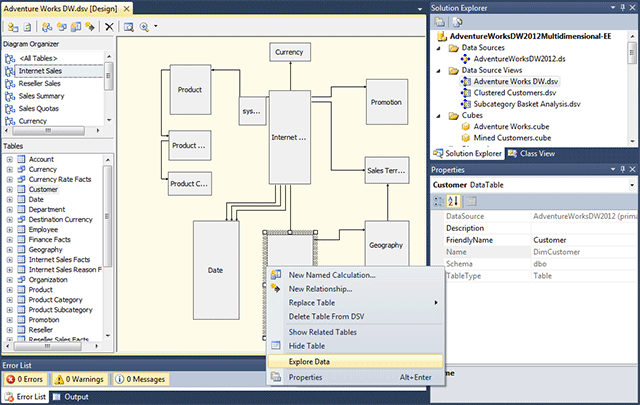
Task: Select New Named Calculation menu entry
Action: point(331,275)
